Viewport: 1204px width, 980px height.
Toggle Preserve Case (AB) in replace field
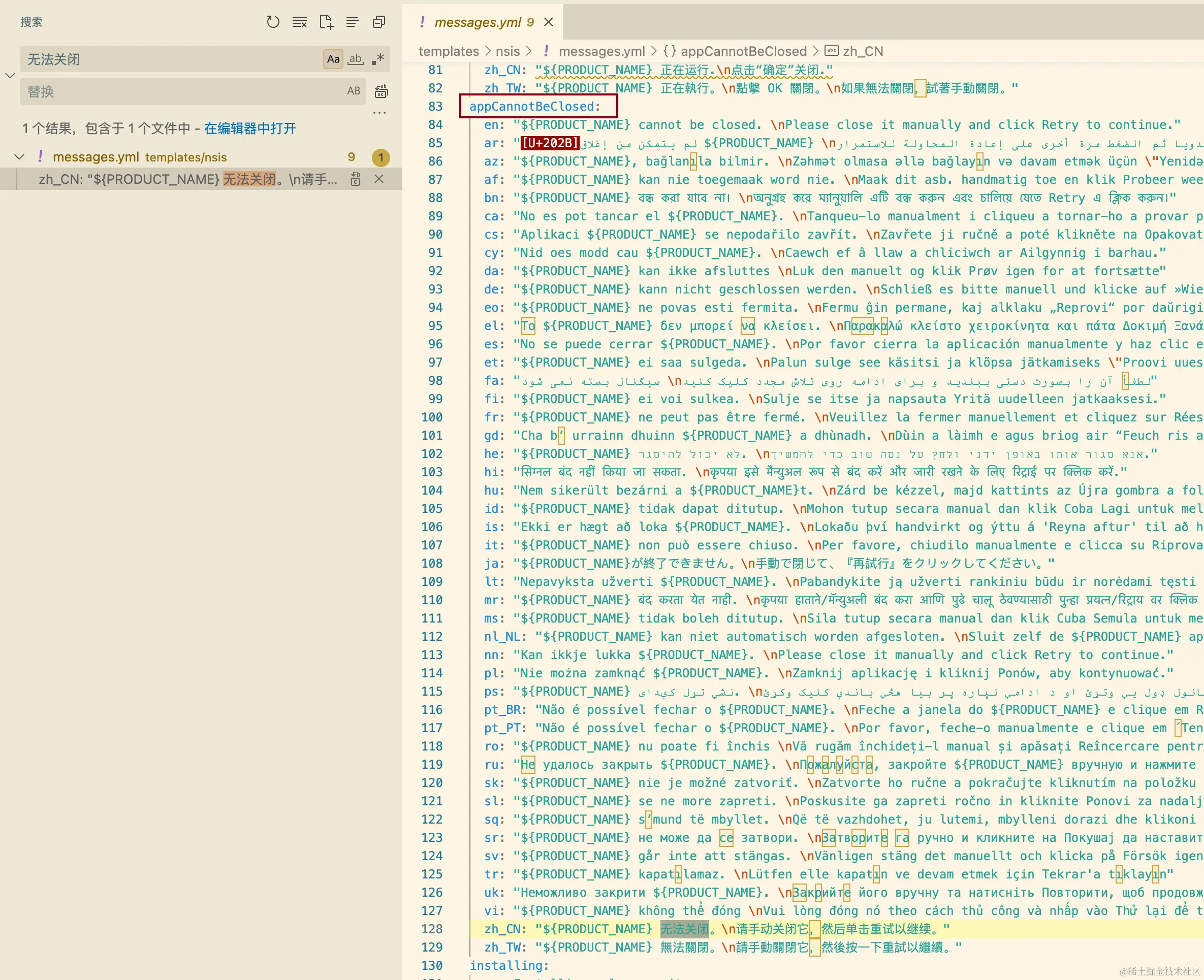pyautogui.click(x=354, y=91)
